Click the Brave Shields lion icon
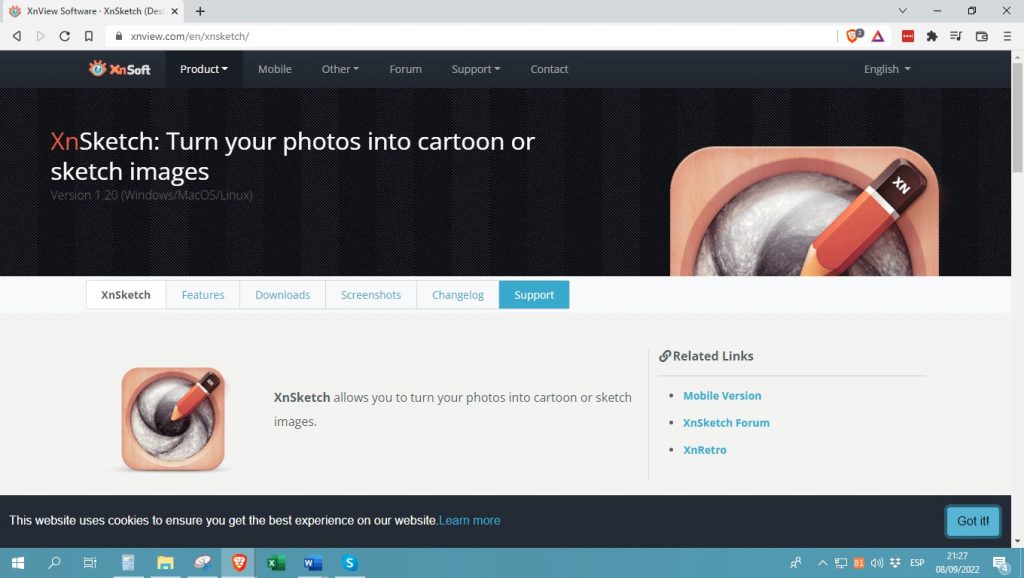 [x=853, y=36]
